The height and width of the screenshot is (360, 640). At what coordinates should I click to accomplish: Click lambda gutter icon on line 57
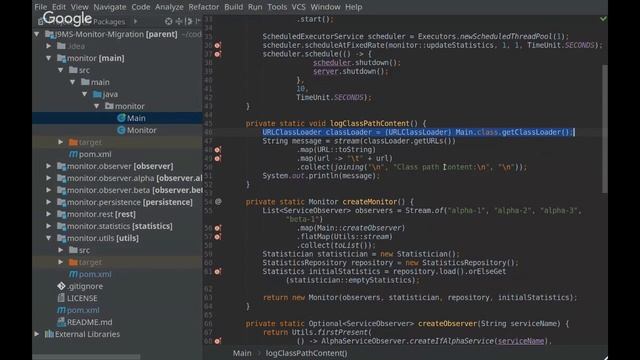pyautogui.click(x=218, y=237)
